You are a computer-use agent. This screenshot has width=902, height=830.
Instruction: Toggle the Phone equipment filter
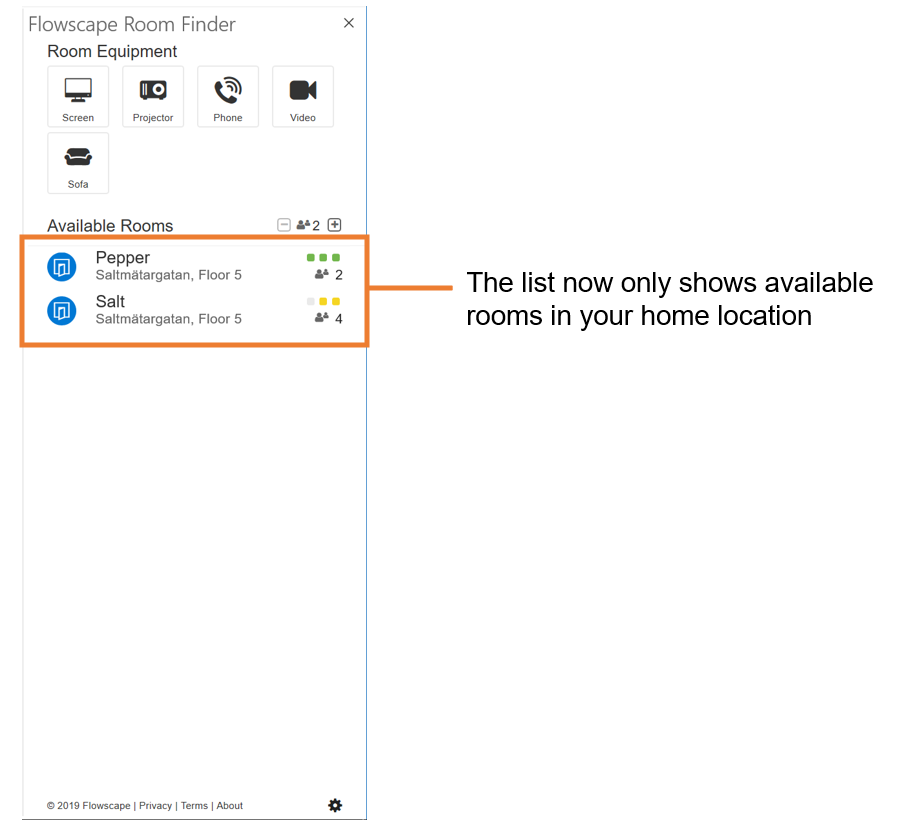click(x=228, y=97)
